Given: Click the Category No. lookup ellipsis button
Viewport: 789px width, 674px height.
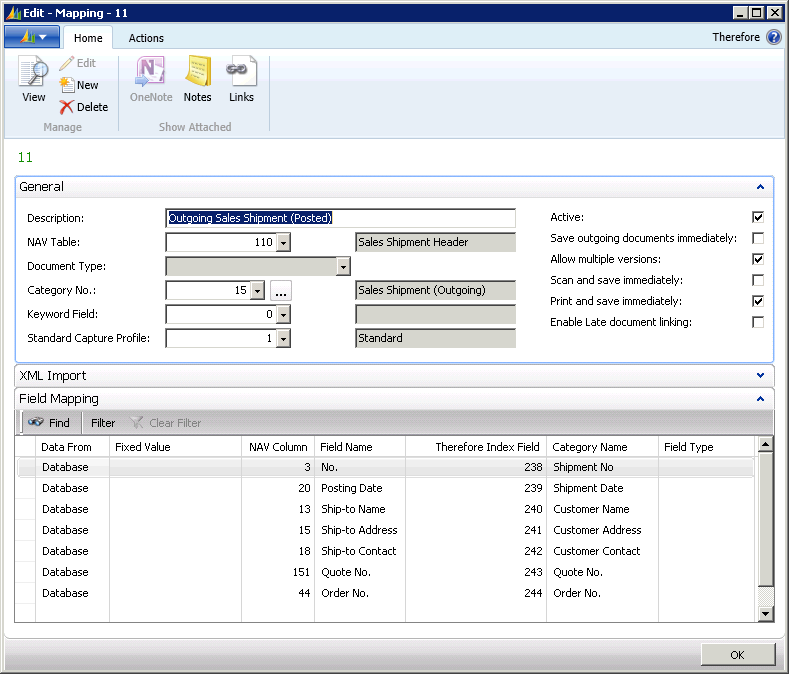Looking at the screenshot, I should (281, 290).
